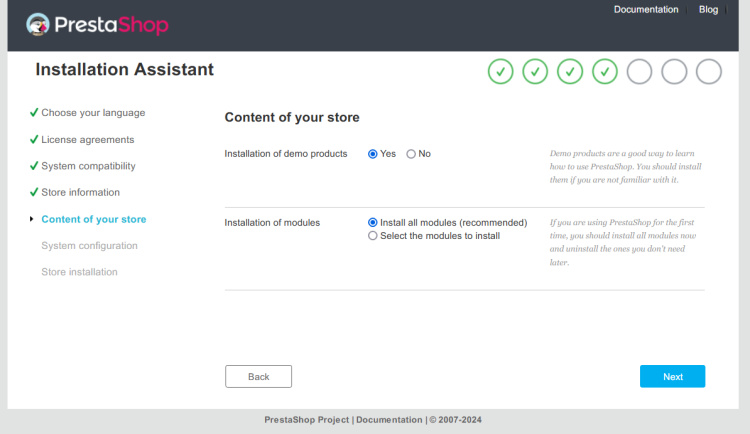Open the PrestaShop Project footer link
This screenshot has width=750, height=434.
(x=306, y=420)
